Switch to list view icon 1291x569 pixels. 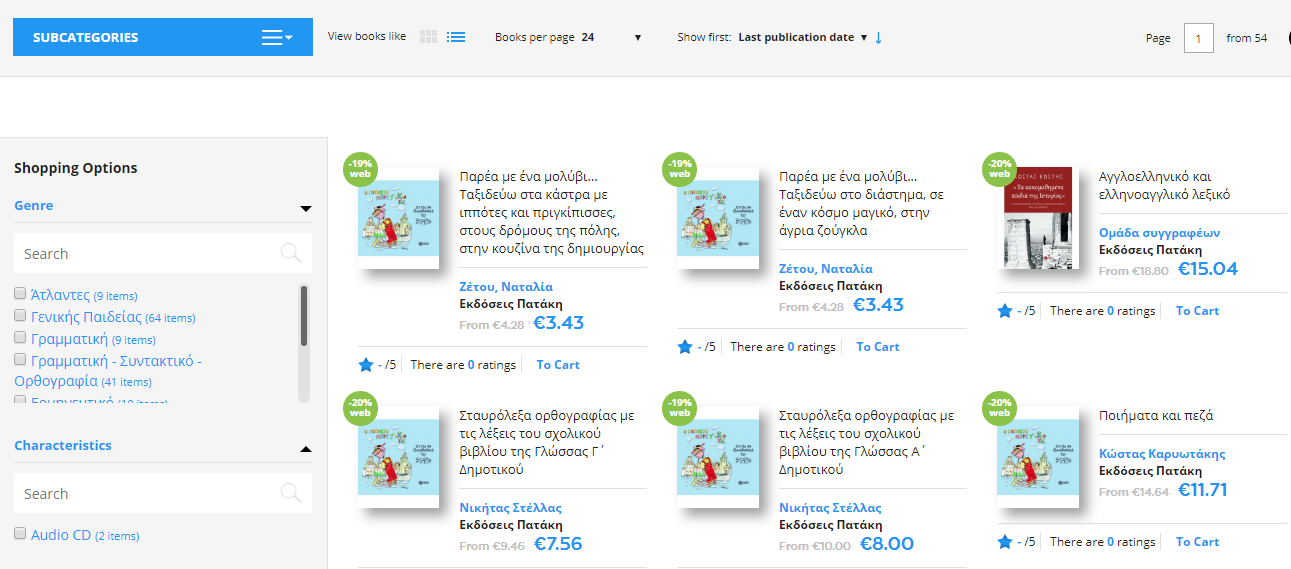pyautogui.click(x=456, y=37)
